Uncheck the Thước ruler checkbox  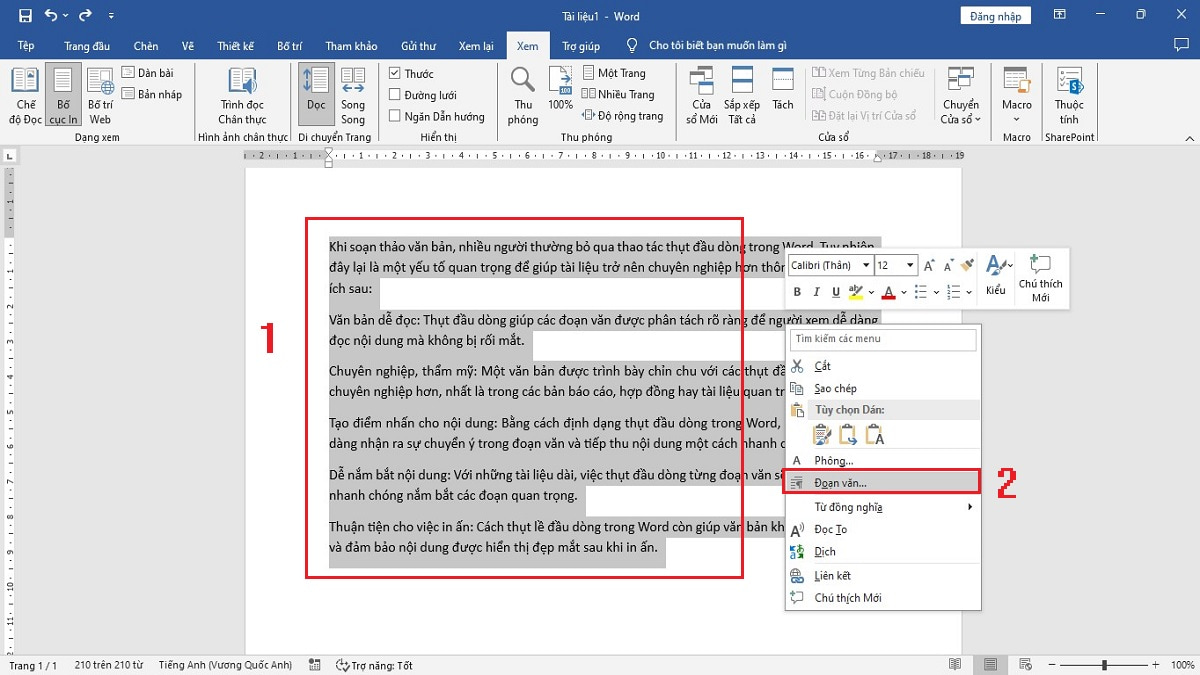(395, 74)
